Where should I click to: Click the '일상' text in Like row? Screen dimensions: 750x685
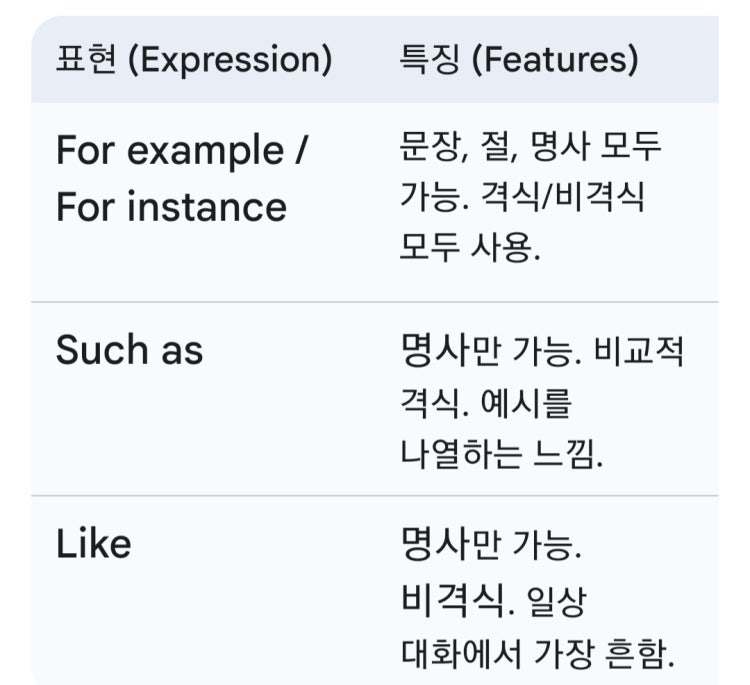(556, 601)
